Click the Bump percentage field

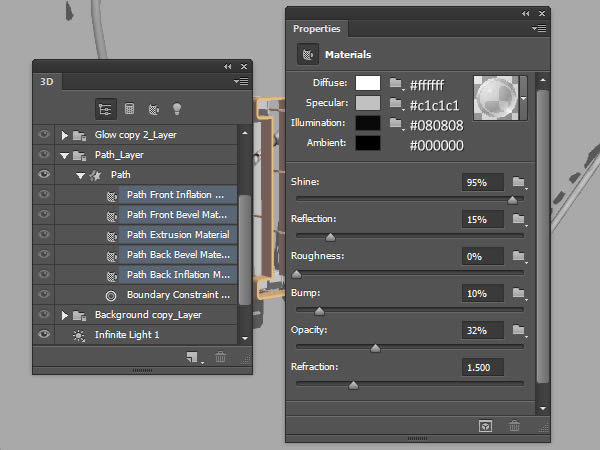tap(483, 293)
